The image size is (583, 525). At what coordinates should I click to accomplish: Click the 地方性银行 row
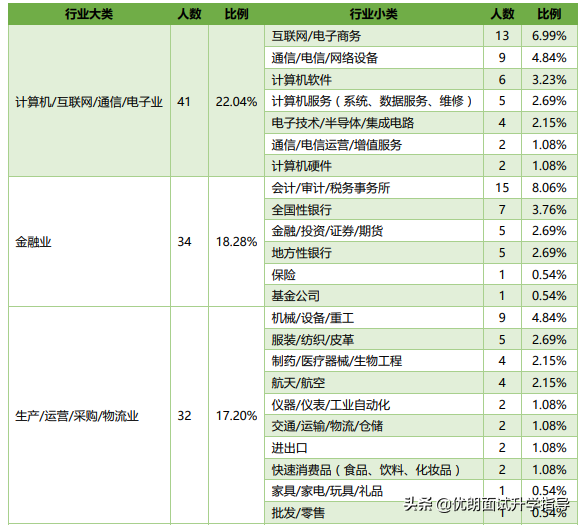pos(421,253)
